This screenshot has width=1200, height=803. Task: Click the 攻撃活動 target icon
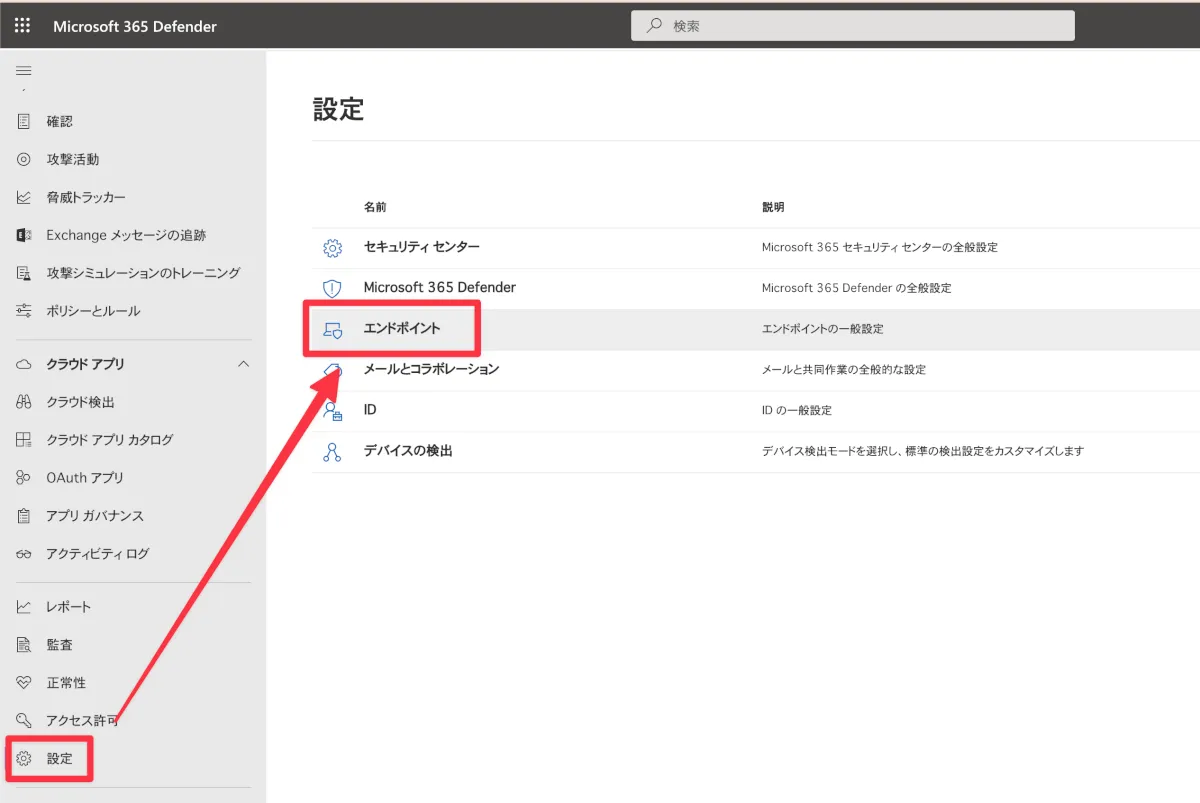[24, 159]
